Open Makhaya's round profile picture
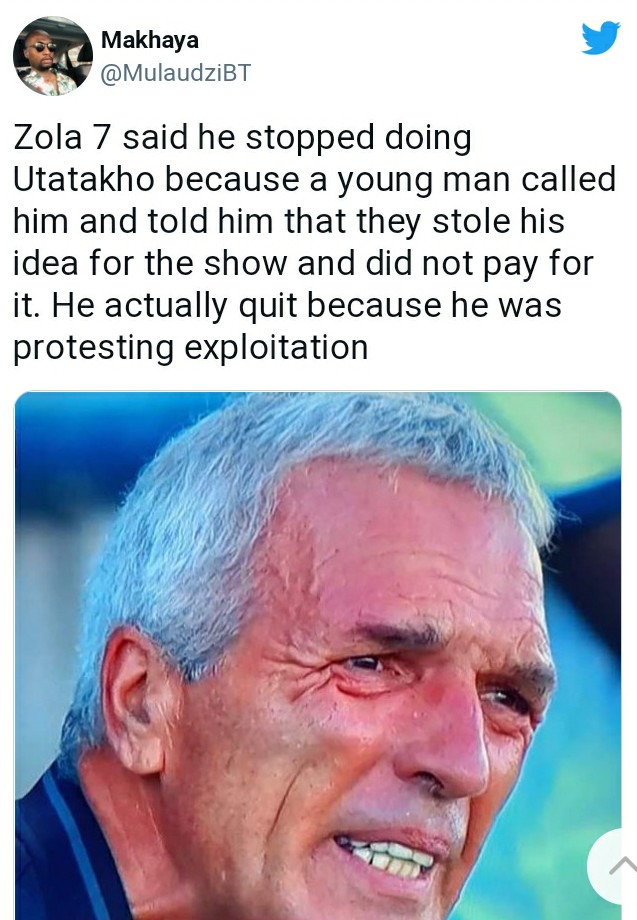This screenshot has width=637, height=920. pos(53,56)
